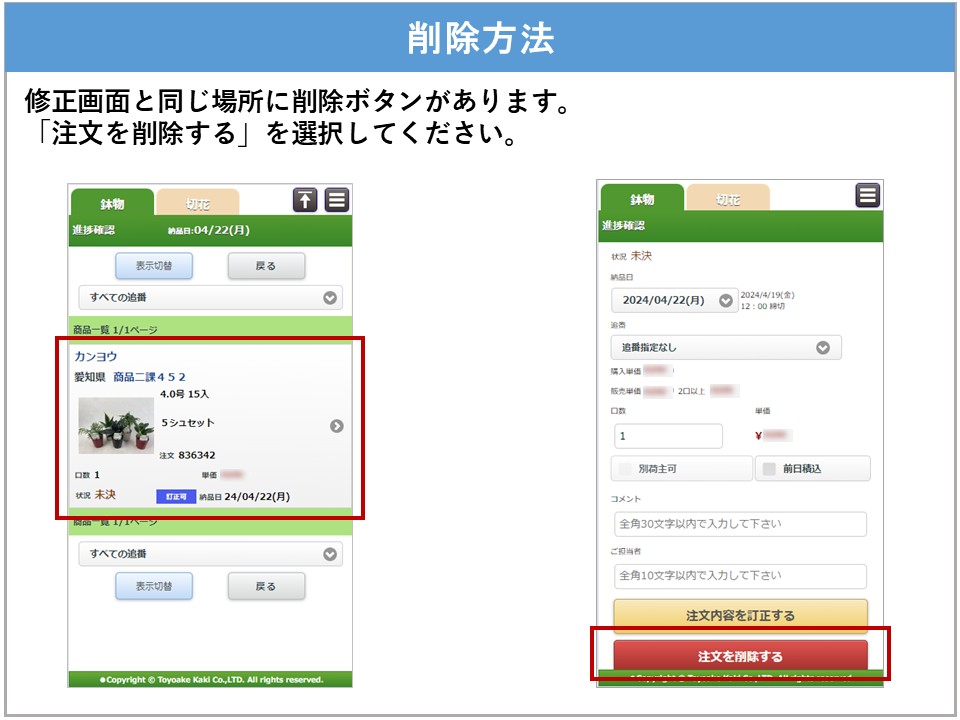Click the upper 表示切替 button

pyautogui.click(x=154, y=266)
